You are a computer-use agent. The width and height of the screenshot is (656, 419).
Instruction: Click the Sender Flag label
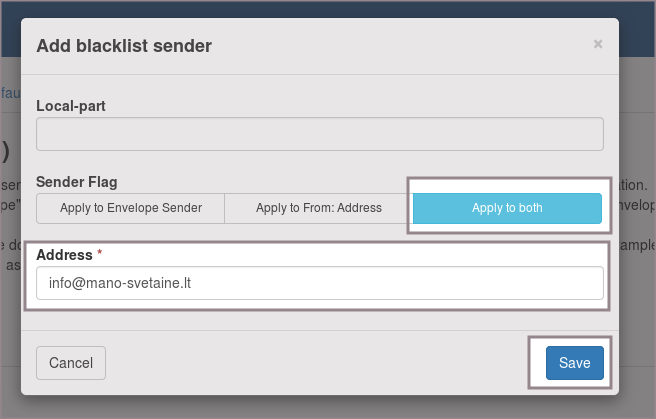77,182
